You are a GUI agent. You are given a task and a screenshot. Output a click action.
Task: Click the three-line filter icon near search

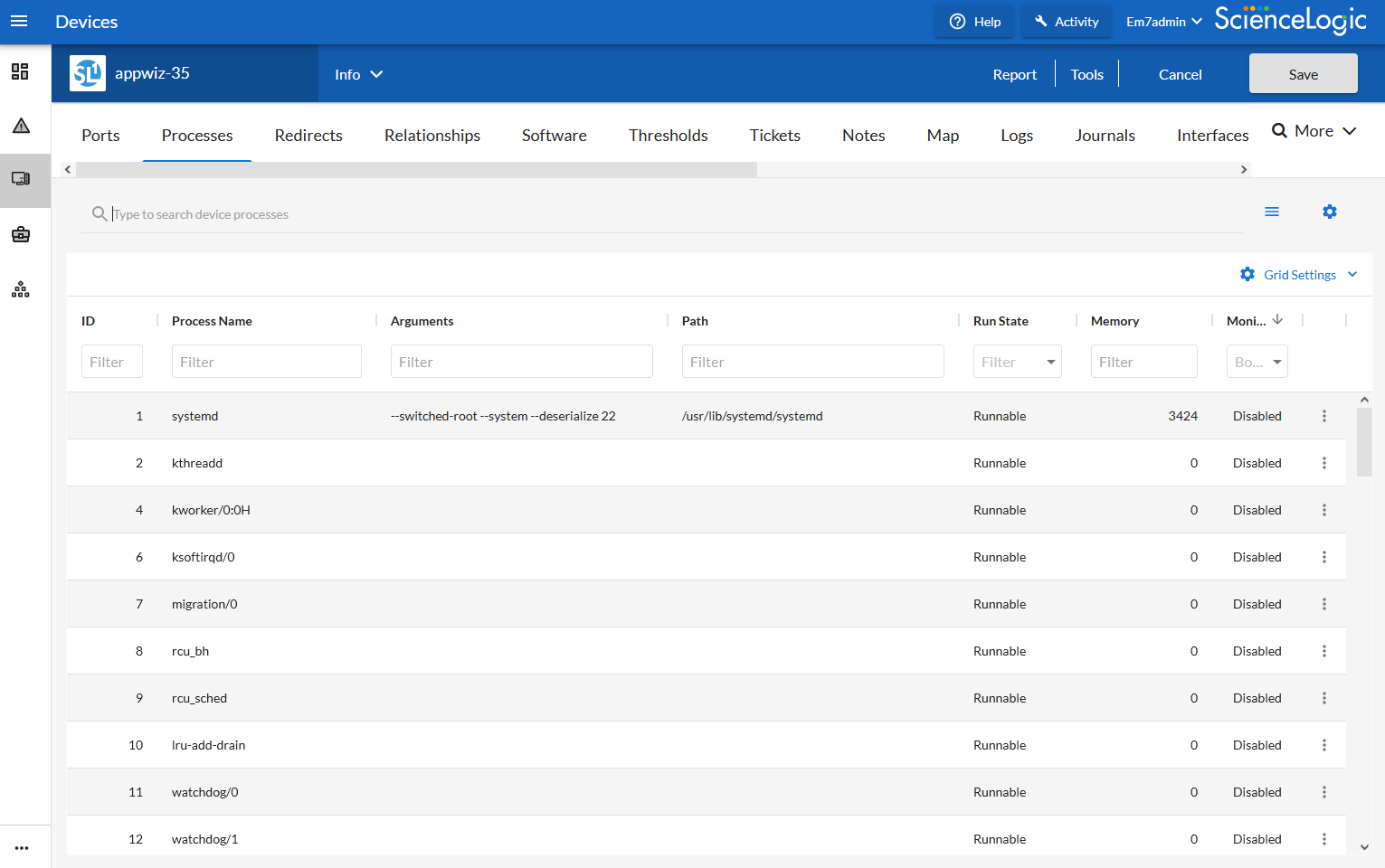coord(1271,212)
